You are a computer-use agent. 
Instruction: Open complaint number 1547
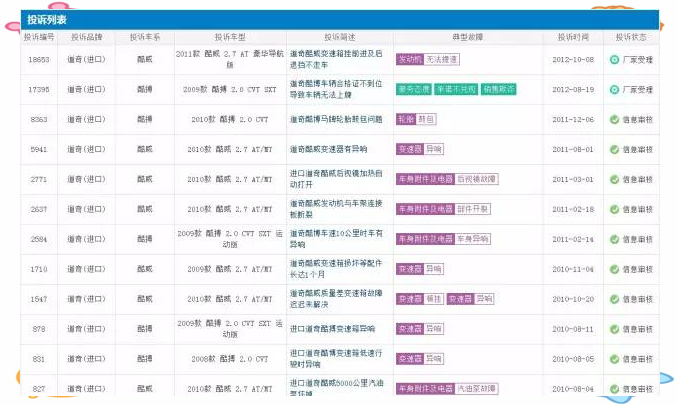pyautogui.click(x=39, y=299)
